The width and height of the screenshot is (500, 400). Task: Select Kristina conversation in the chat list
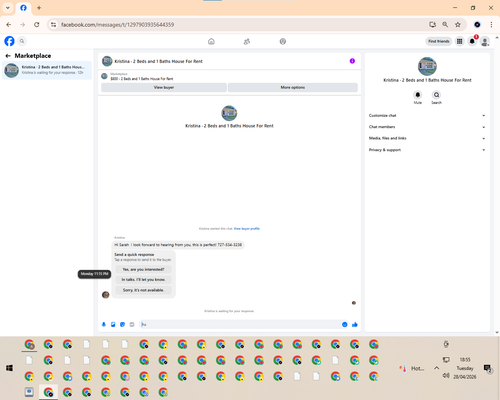(x=47, y=70)
